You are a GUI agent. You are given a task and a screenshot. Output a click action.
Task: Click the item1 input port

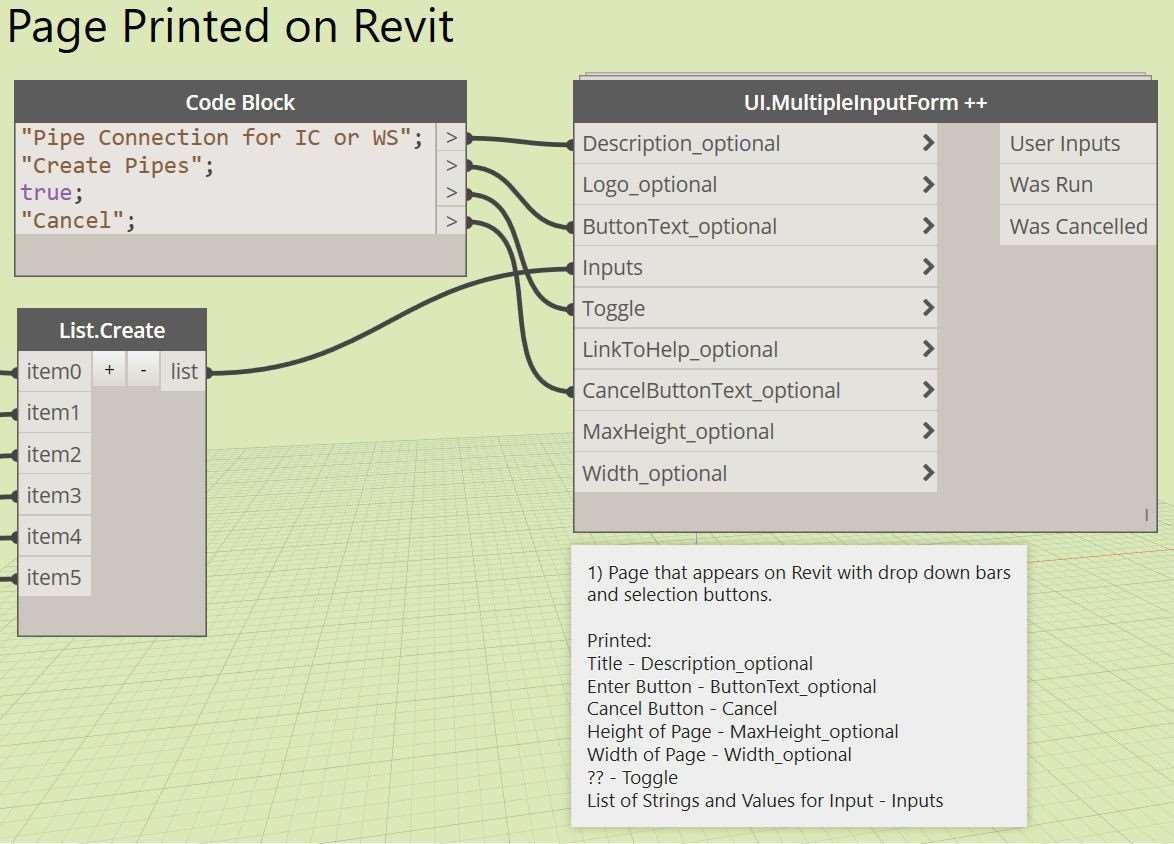(x=54, y=412)
